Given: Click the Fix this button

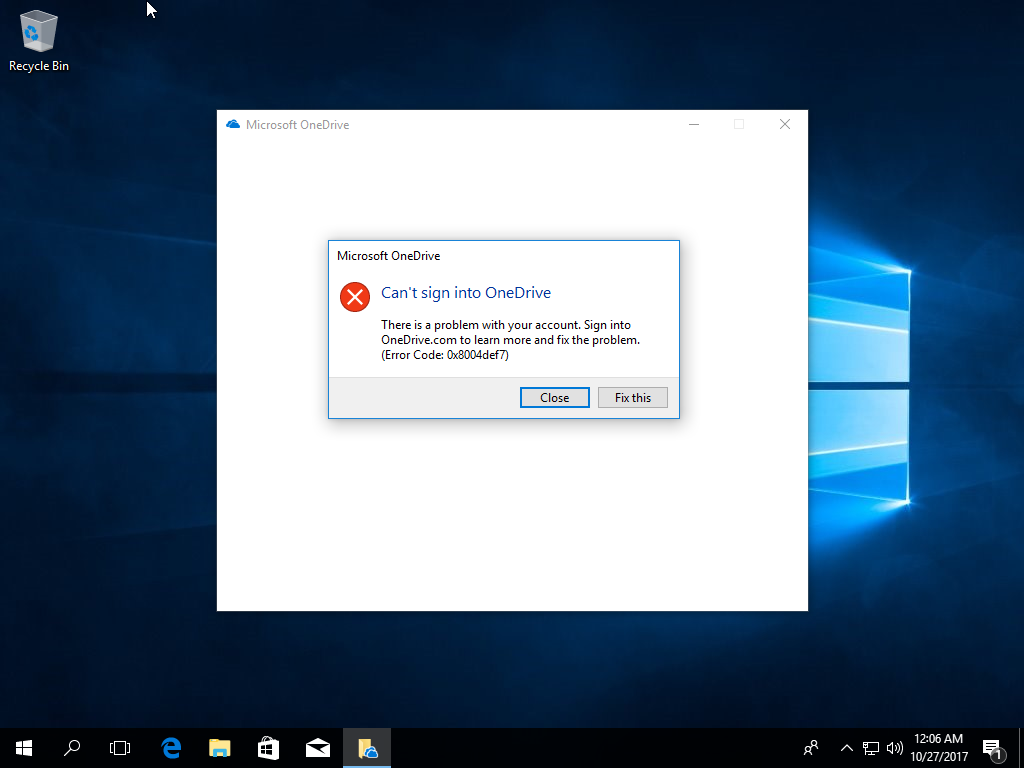Looking at the screenshot, I should click(632, 398).
